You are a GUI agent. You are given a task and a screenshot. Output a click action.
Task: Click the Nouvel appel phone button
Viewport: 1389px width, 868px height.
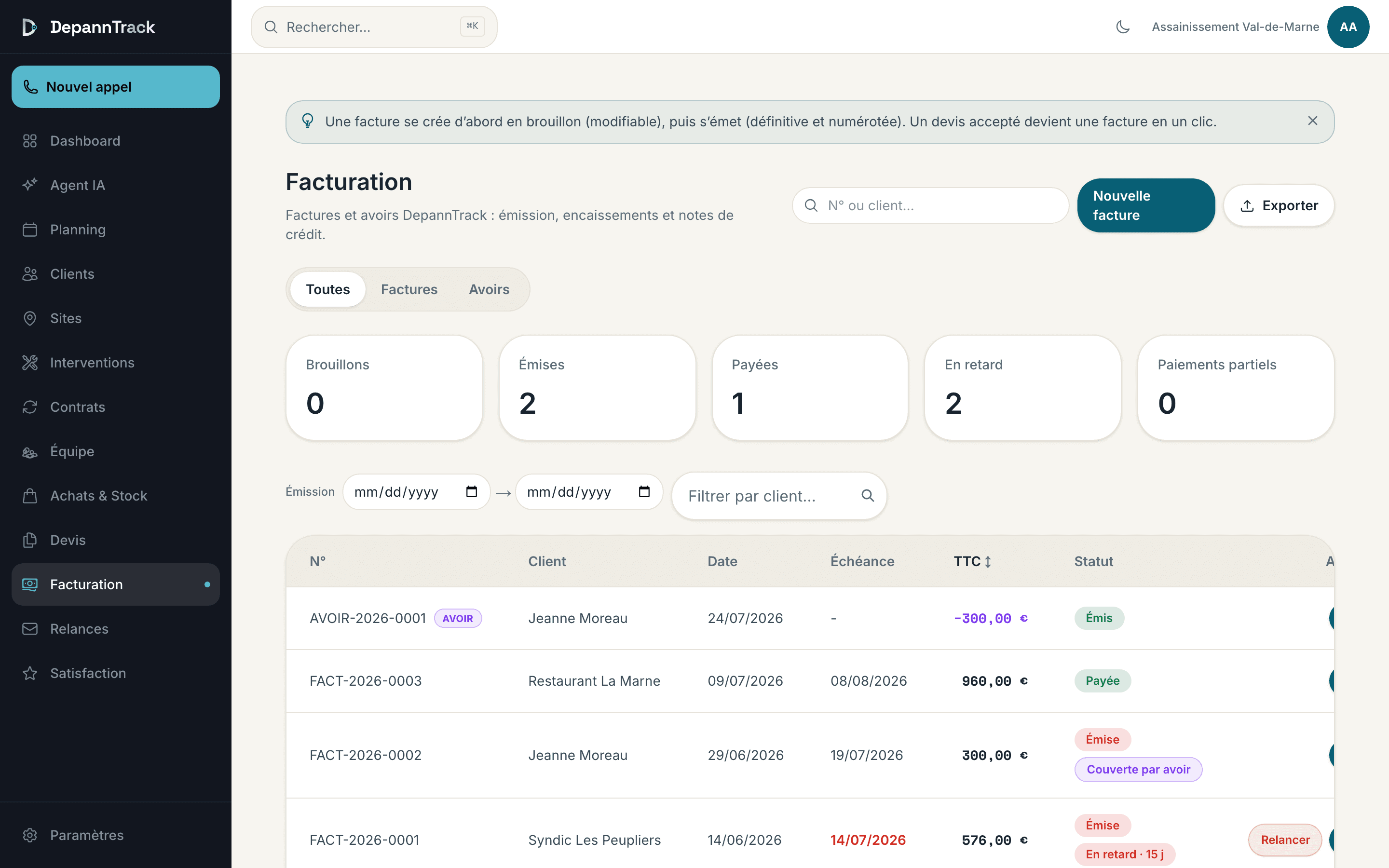click(x=115, y=87)
